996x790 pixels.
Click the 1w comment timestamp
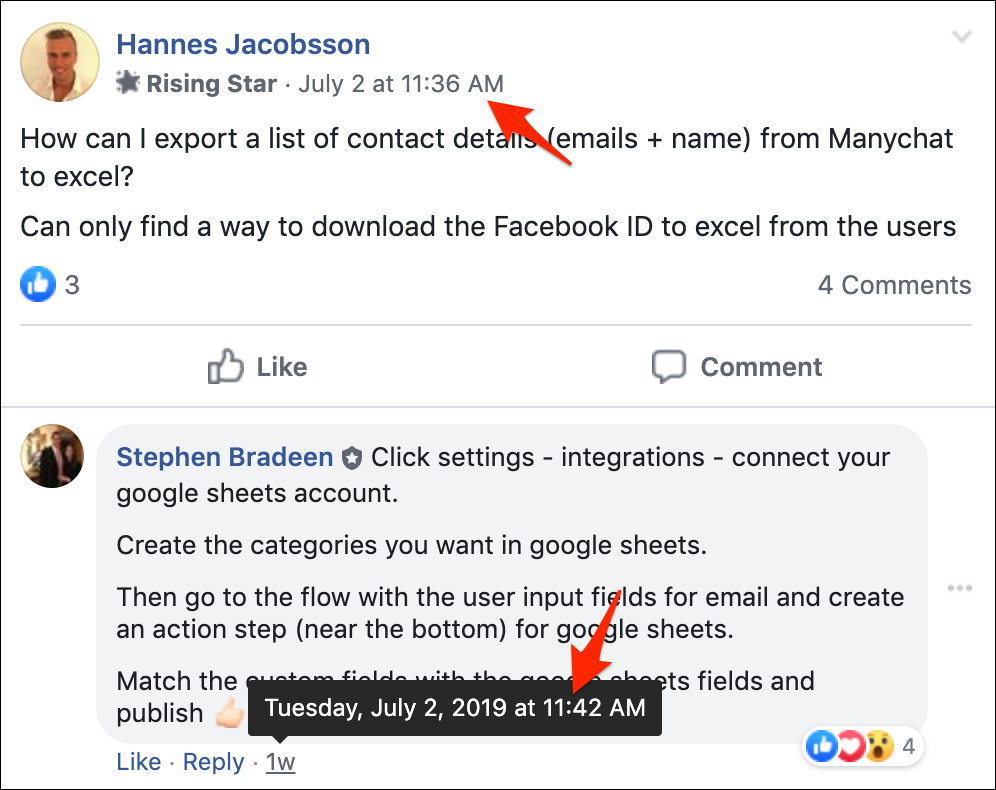pyautogui.click(x=280, y=762)
